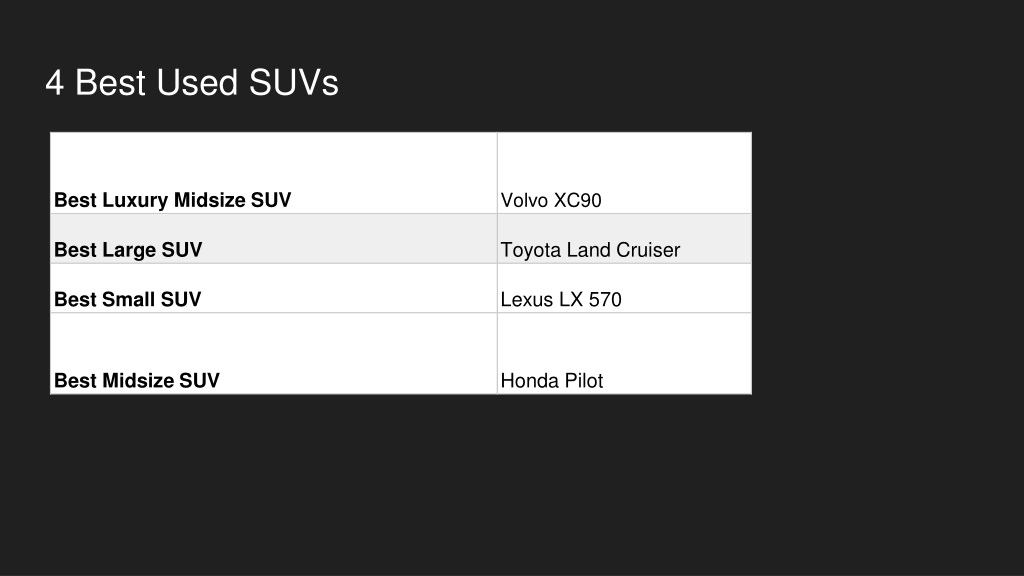The image size is (1024, 576).
Task: Select the "Honda Pilot" cell text
Action: 552,381
